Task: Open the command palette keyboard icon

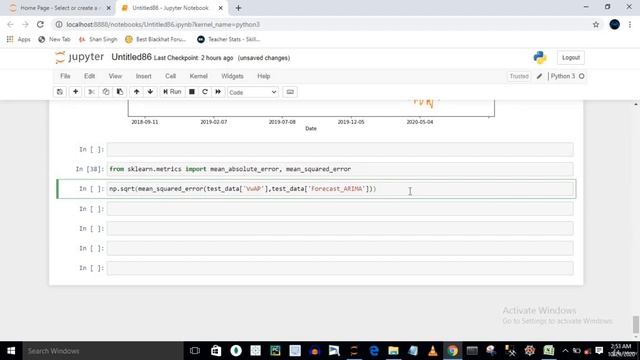Action: point(290,92)
